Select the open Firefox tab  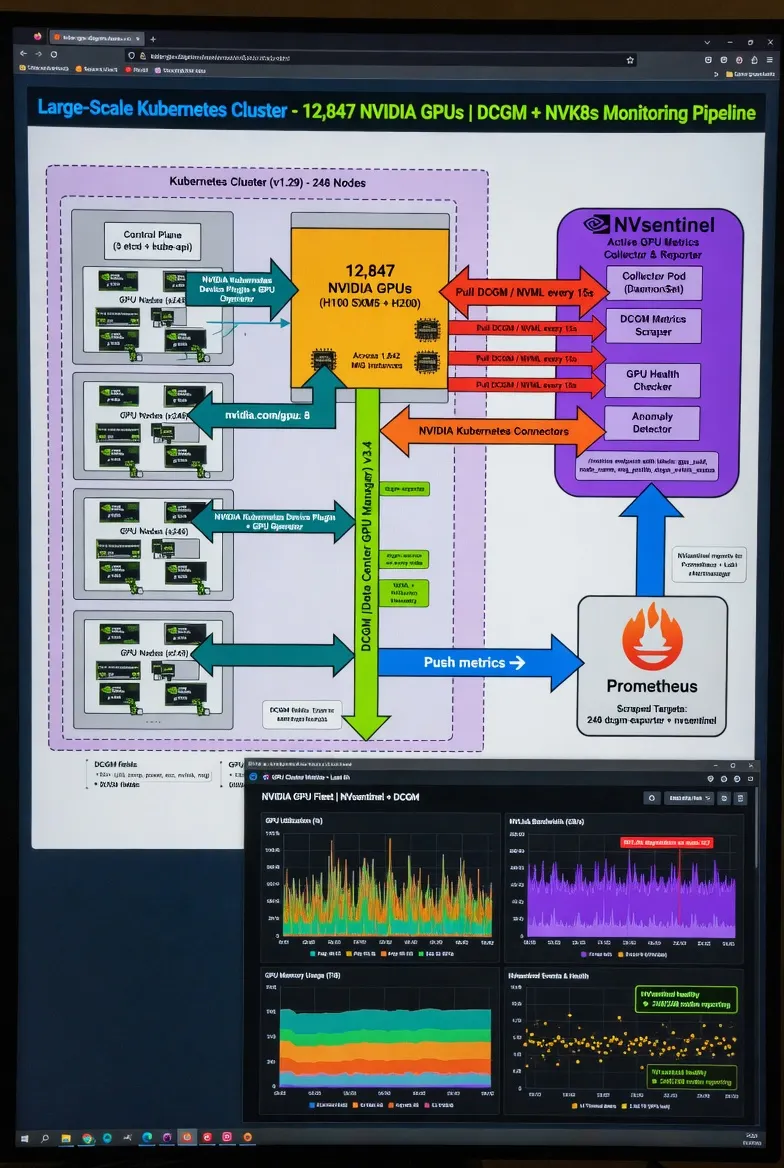(x=97, y=37)
